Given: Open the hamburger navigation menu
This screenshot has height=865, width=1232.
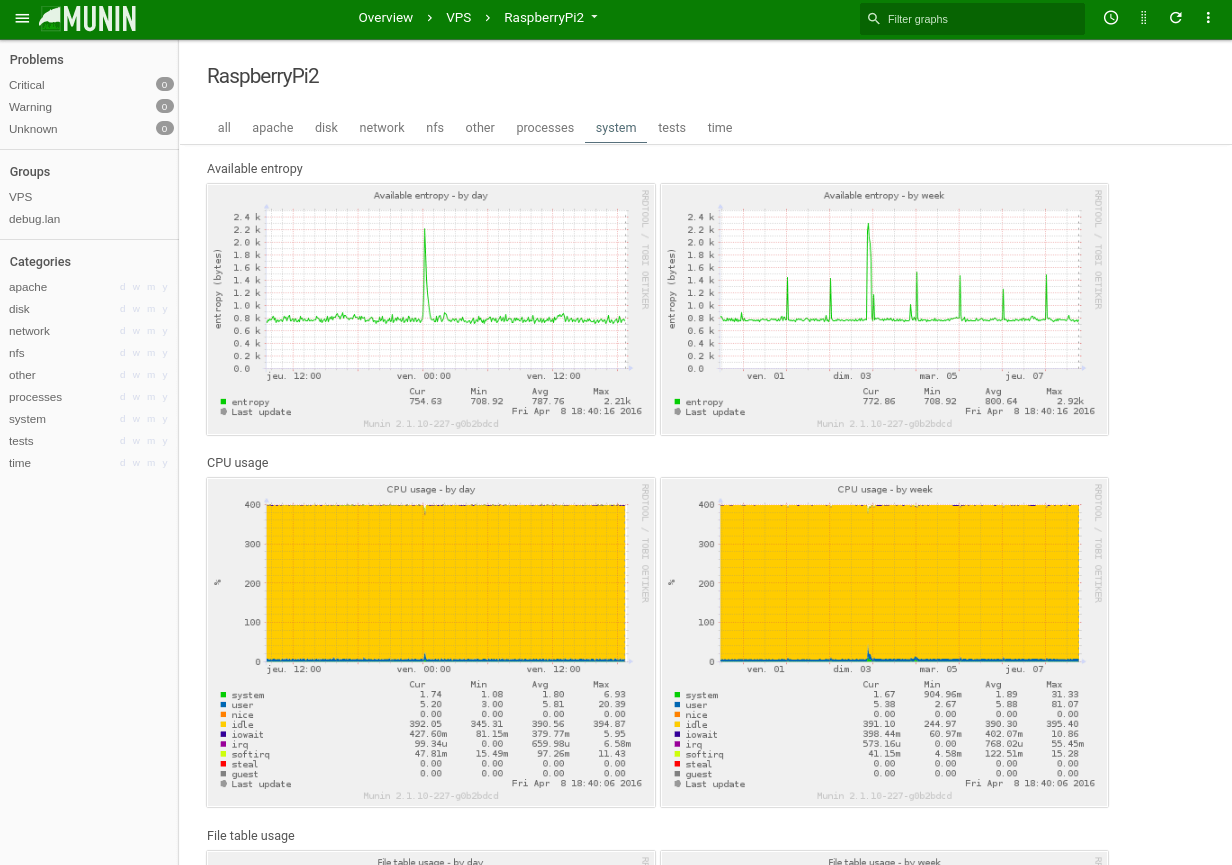Looking at the screenshot, I should point(23,18).
